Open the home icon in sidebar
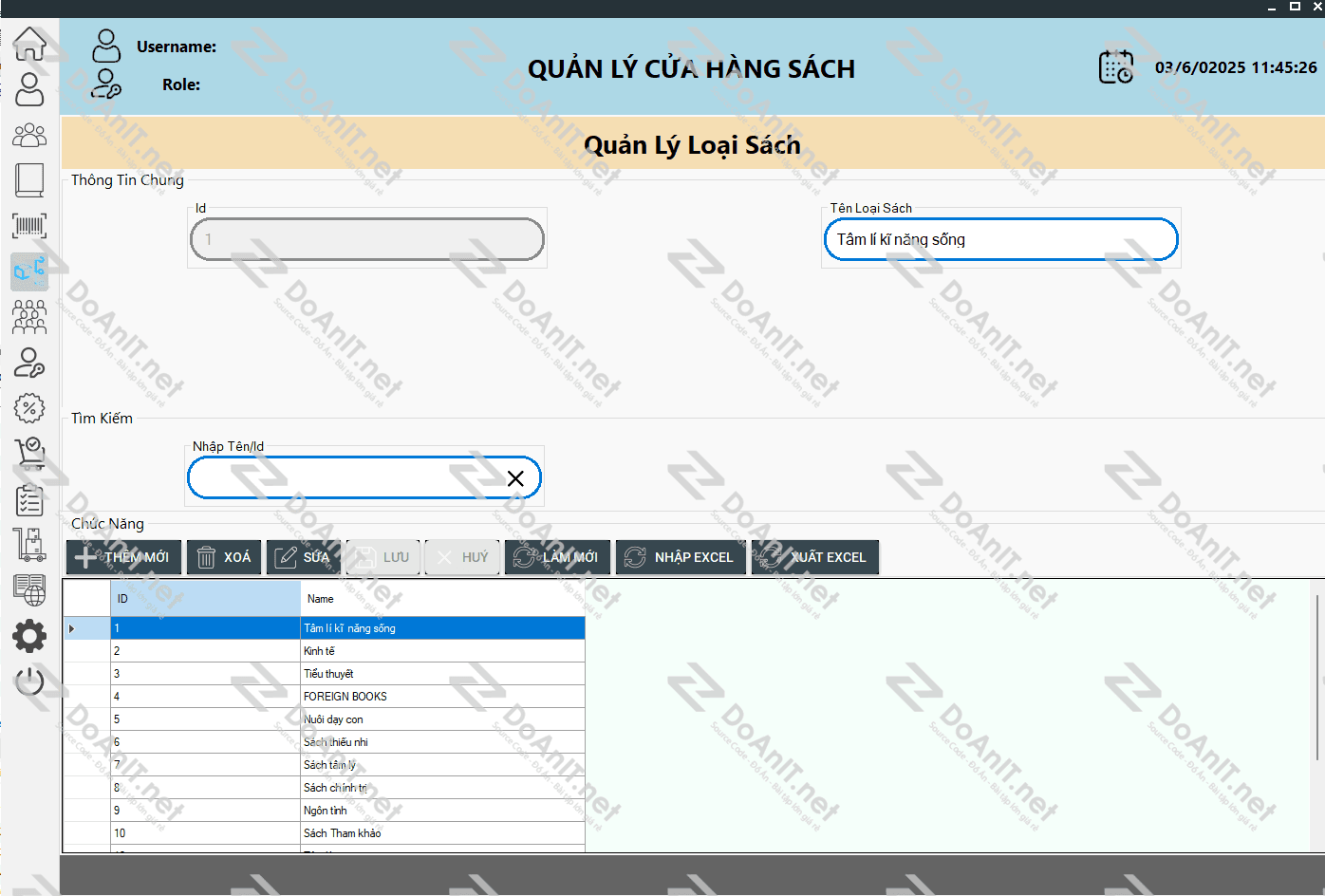Viewport: 1325px width, 896px height. pyautogui.click(x=29, y=44)
